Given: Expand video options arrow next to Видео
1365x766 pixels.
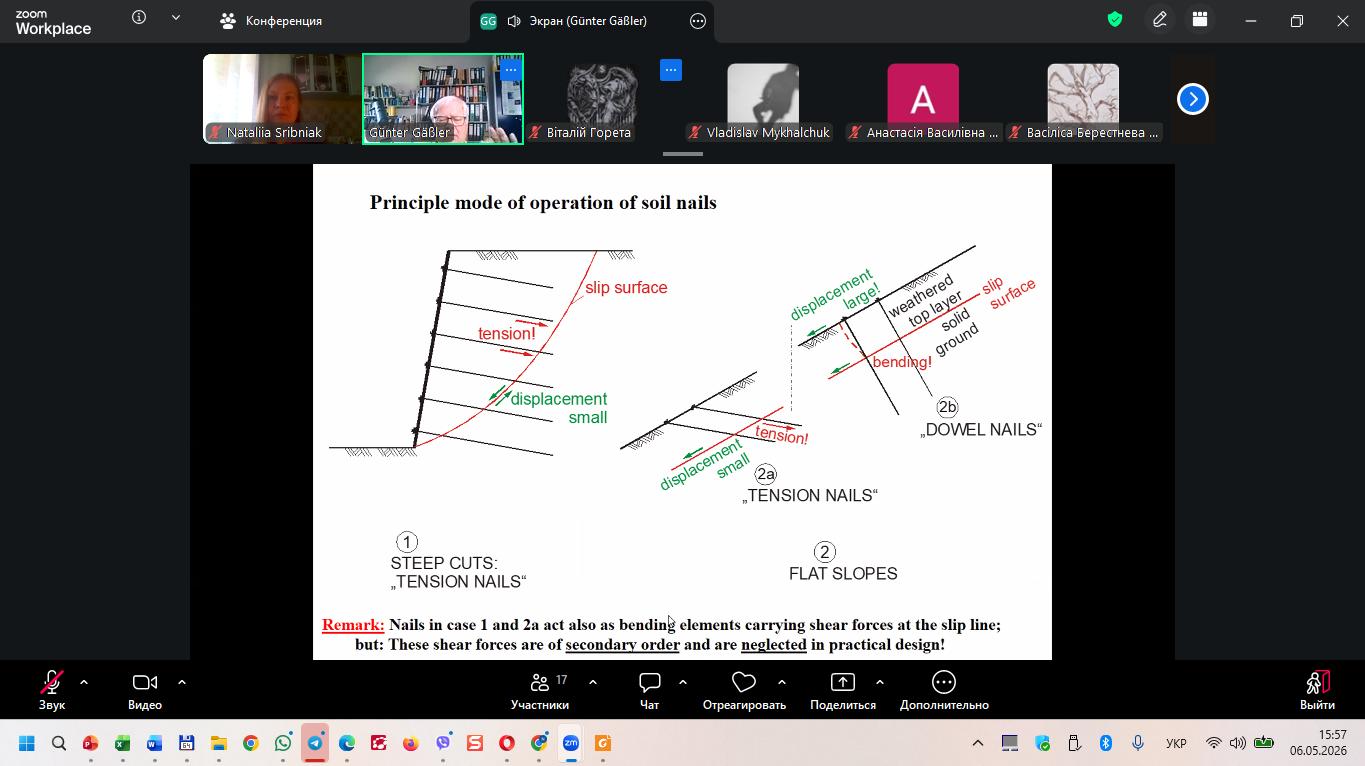Looking at the screenshot, I should [182, 682].
